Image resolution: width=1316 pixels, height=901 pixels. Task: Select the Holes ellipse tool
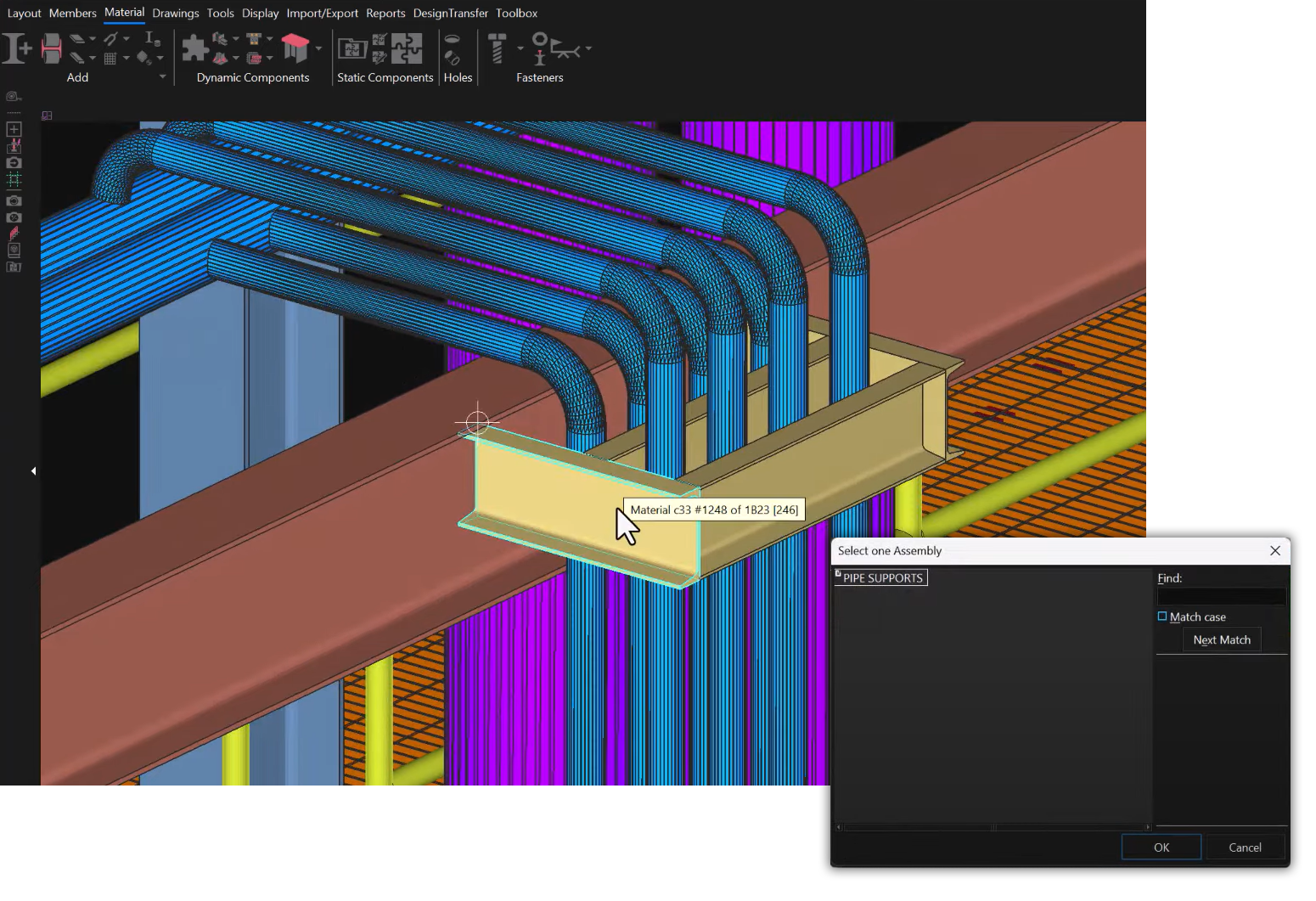pyautogui.click(x=453, y=40)
